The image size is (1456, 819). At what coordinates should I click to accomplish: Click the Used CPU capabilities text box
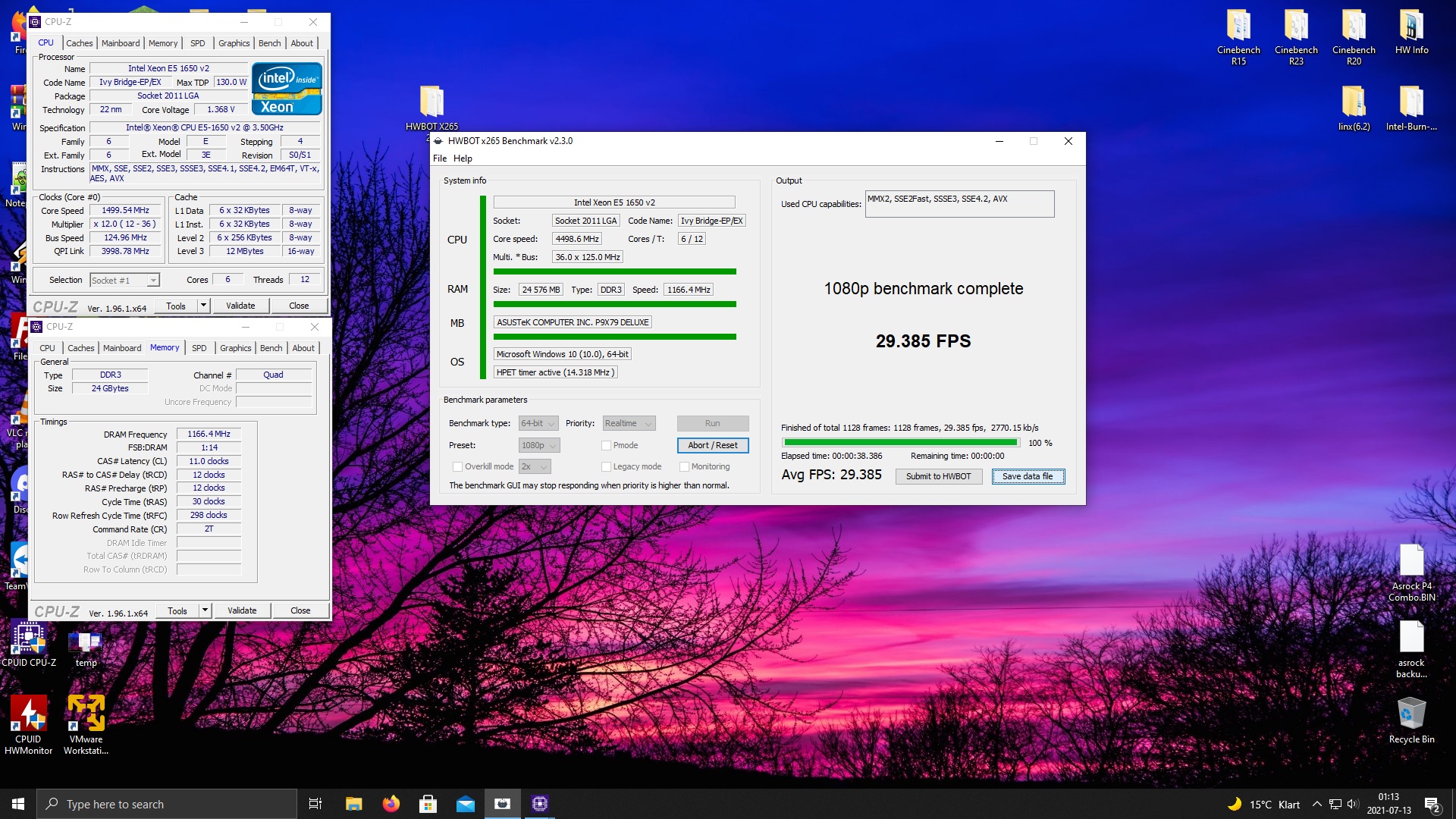pos(959,204)
